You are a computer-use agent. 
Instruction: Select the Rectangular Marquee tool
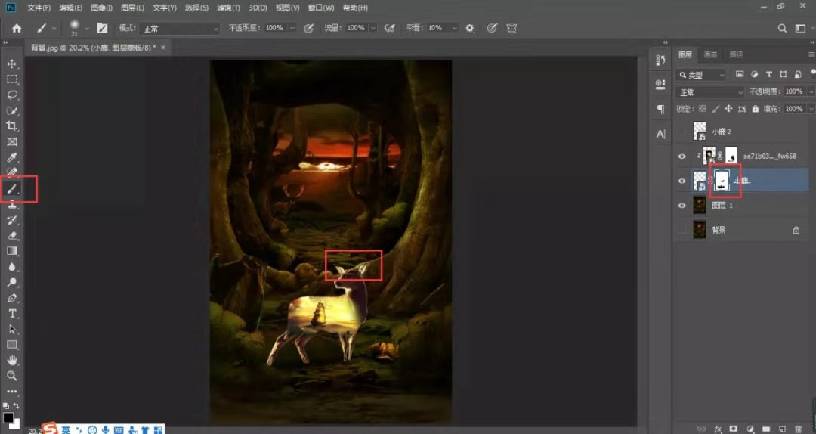[12, 80]
